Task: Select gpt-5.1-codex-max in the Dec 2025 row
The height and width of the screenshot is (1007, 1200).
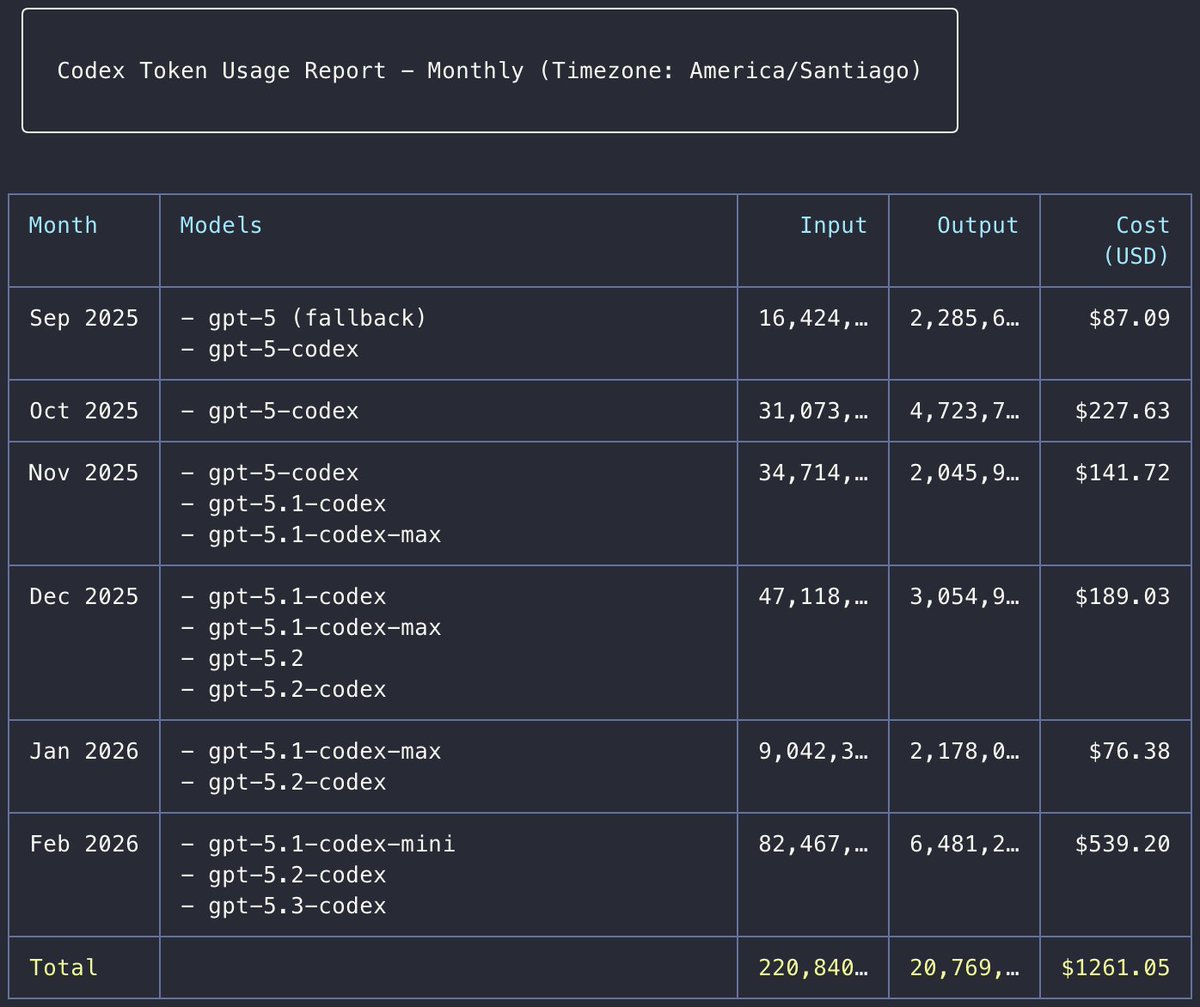Action: (x=311, y=628)
